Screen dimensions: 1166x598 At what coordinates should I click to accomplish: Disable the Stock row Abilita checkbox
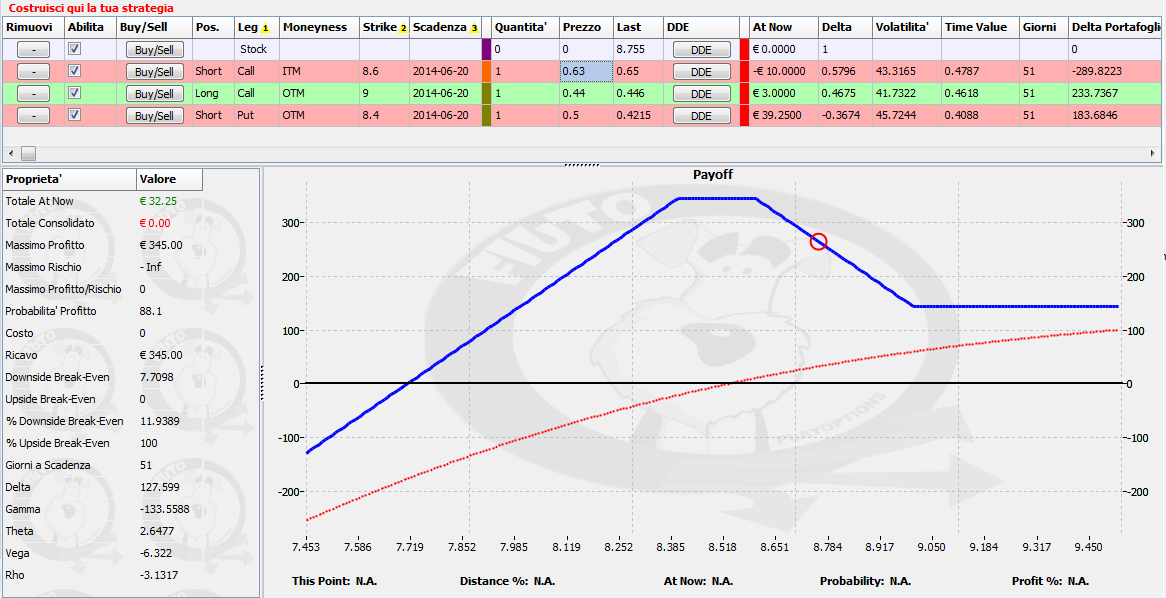(75, 48)
